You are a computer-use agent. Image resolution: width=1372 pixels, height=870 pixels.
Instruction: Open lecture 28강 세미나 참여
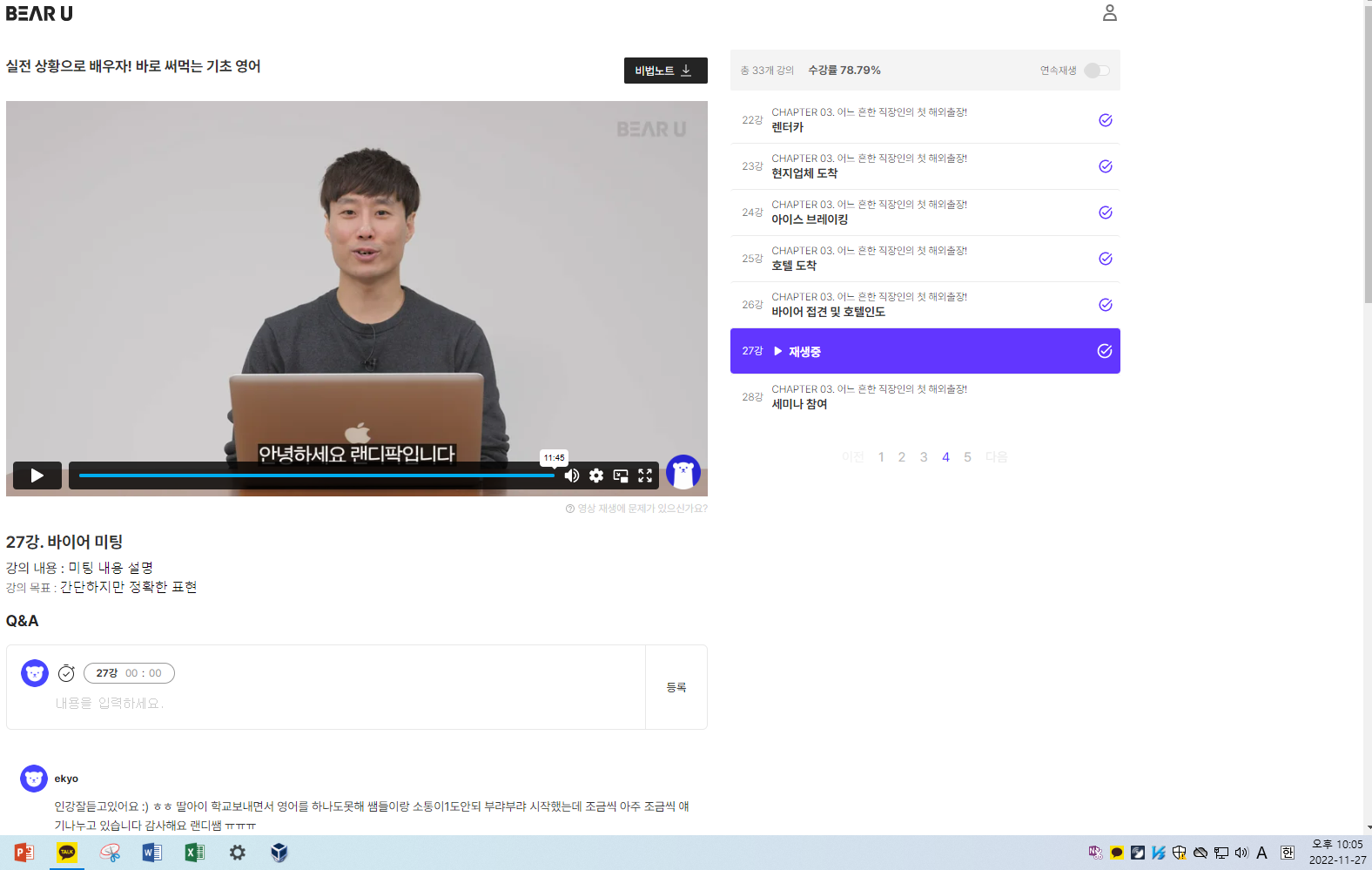click(x=925, y=397)
